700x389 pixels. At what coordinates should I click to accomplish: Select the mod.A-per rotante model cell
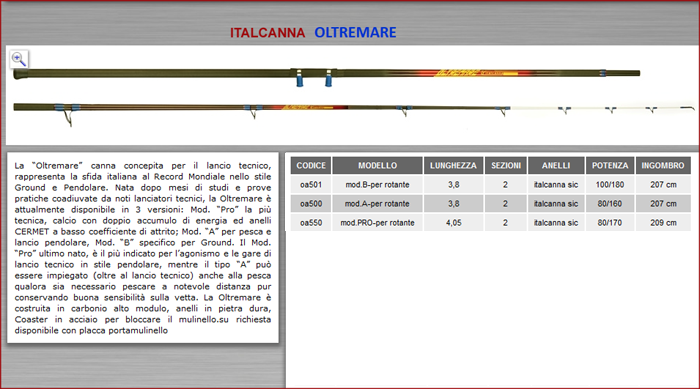(x=377, y=204)
